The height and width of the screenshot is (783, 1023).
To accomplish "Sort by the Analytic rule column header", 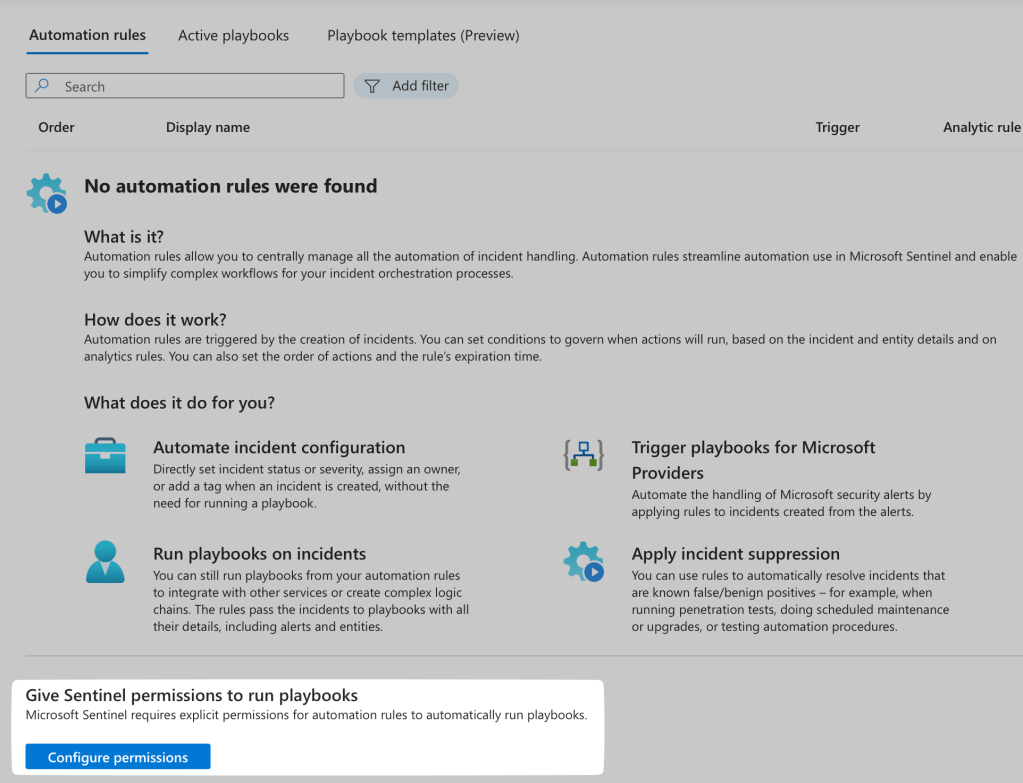I will 981,127.
